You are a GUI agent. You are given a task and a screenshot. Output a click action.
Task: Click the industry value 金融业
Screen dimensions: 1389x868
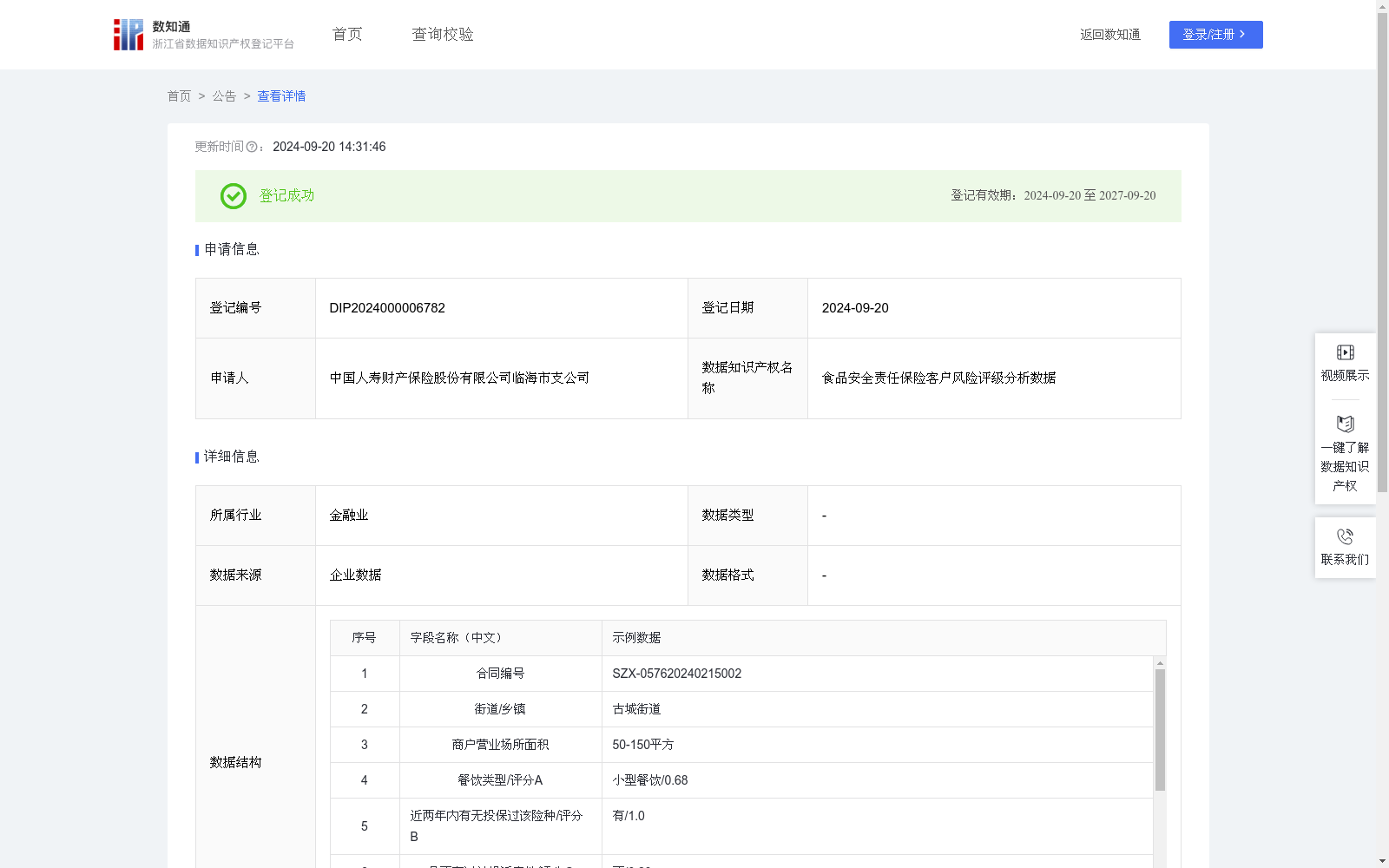349,516
